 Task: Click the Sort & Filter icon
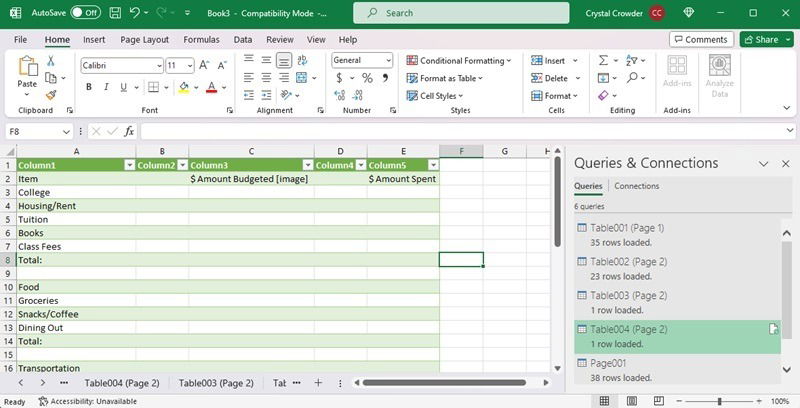click(632, 61)
